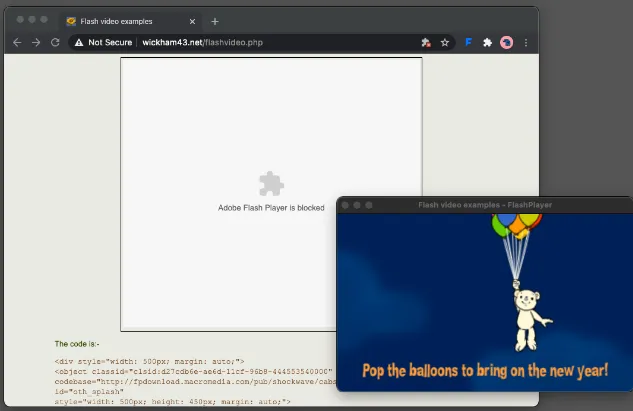Click 'The code is:-' text

click(77, 344)
